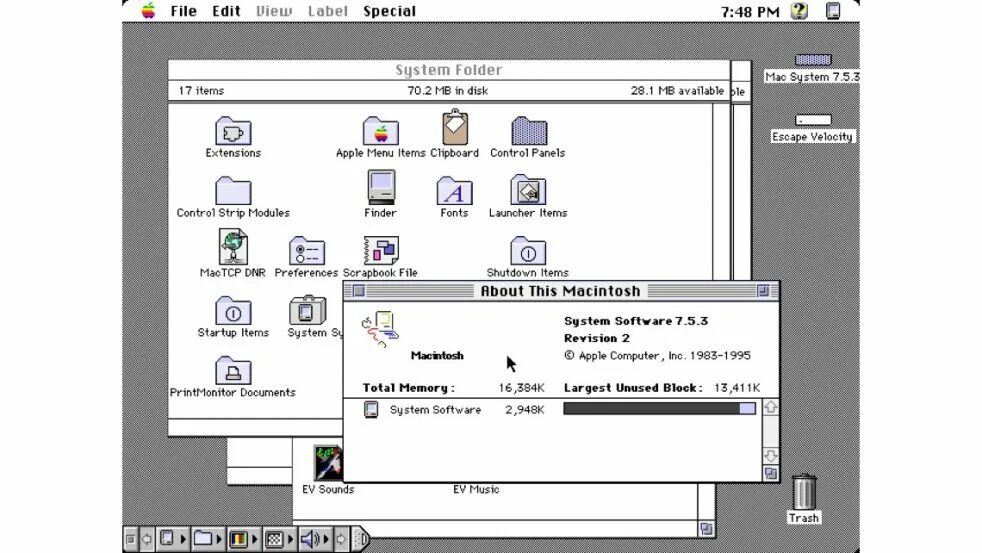Select the Escape Velocity disk icon
The height and width of the screenshot is (553, 982).
click(813, 120)
